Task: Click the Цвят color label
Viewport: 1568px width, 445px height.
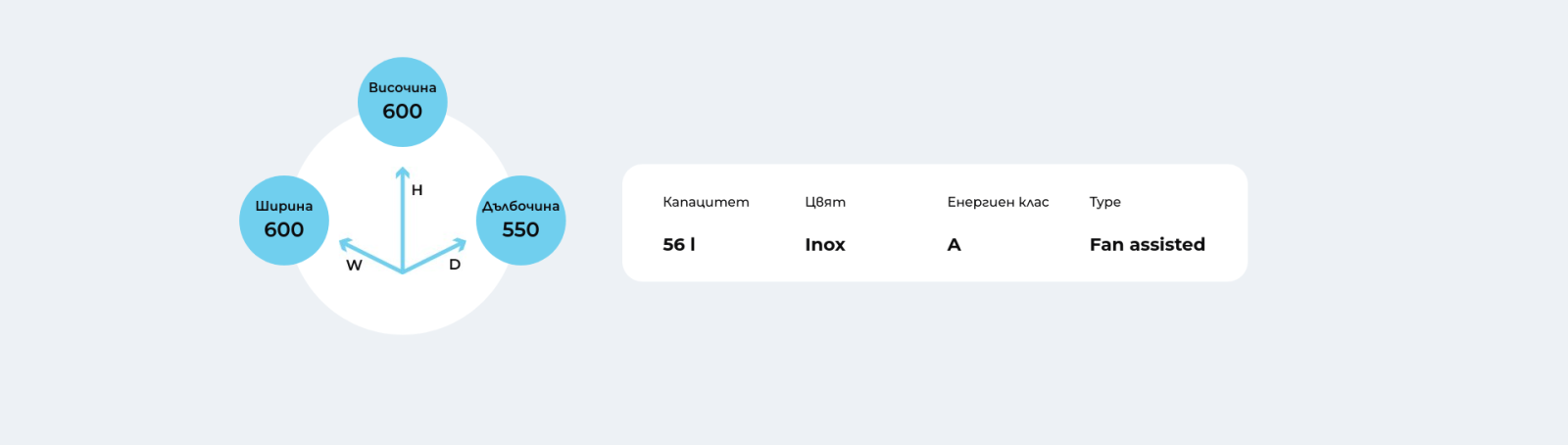Action: (825, 202)
